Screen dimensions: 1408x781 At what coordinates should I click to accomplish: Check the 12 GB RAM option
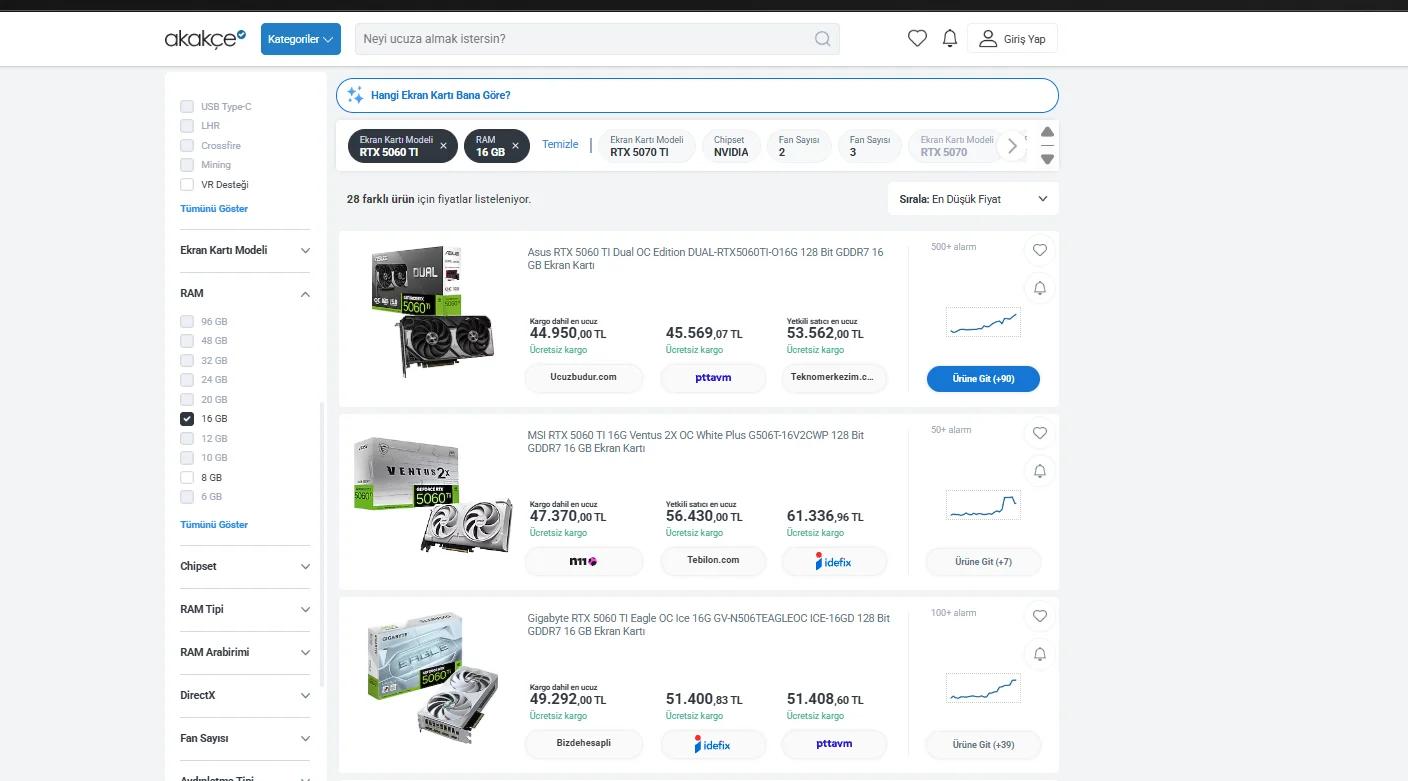[187, 438]
